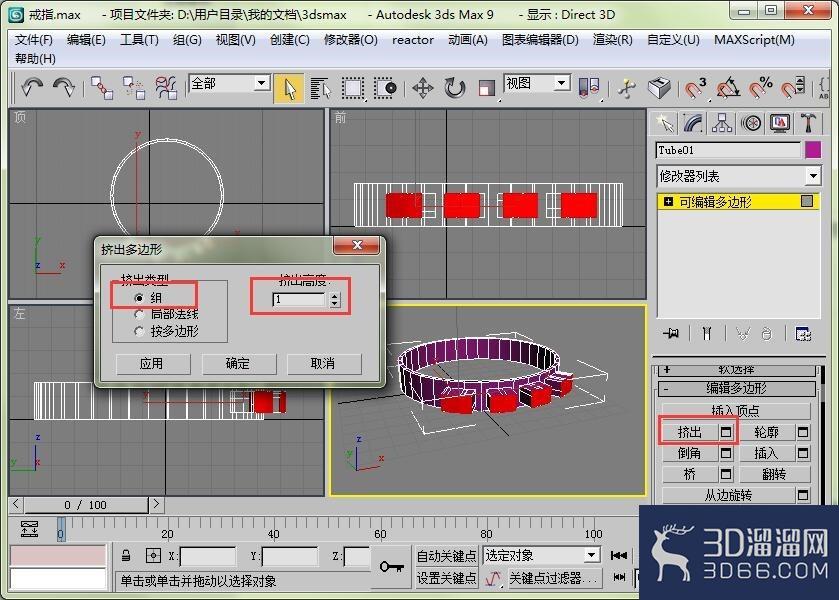
Task: Toggle Window/Crossing selection mode icon
Action: coord(385,88)
